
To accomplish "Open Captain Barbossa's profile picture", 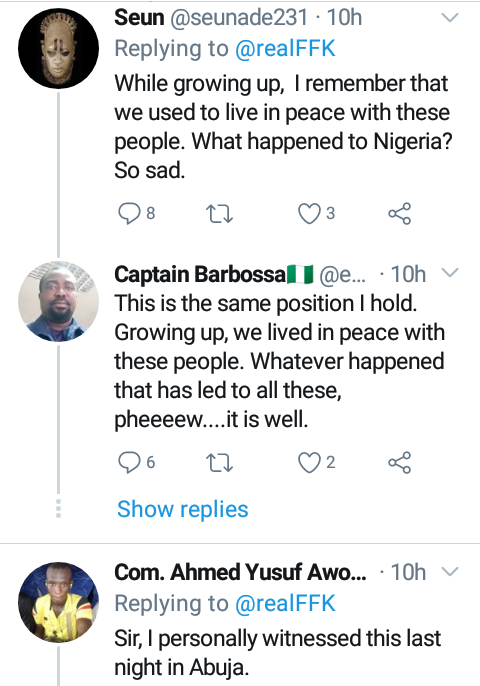I will coord(58,301).
